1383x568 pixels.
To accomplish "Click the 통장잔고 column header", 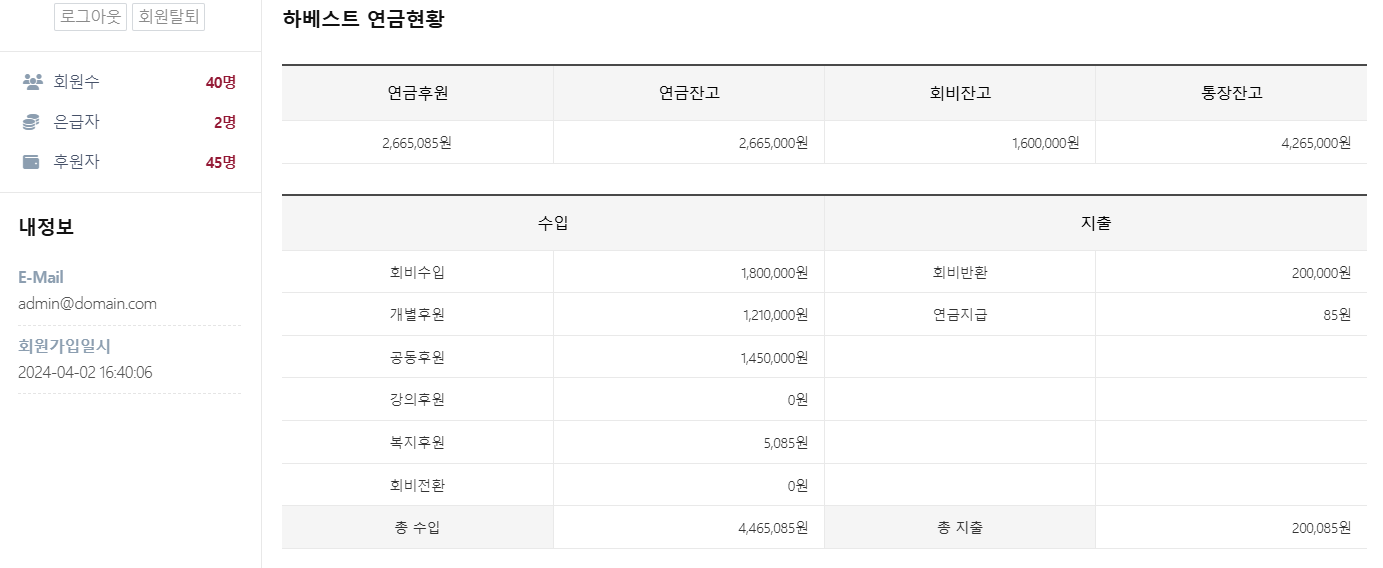I will [x=1231, y=93].
